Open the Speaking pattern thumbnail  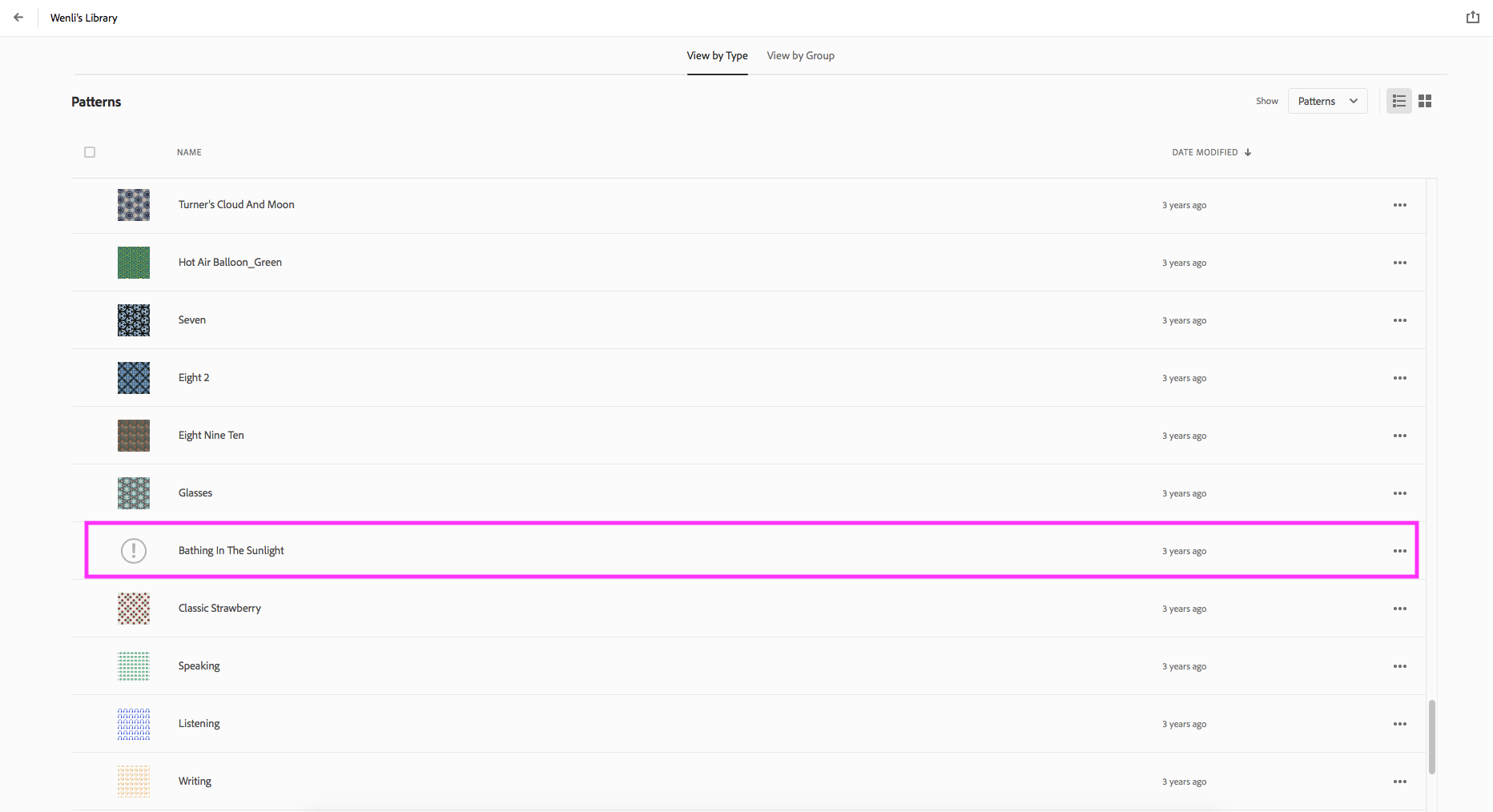(x=134, y=666)
